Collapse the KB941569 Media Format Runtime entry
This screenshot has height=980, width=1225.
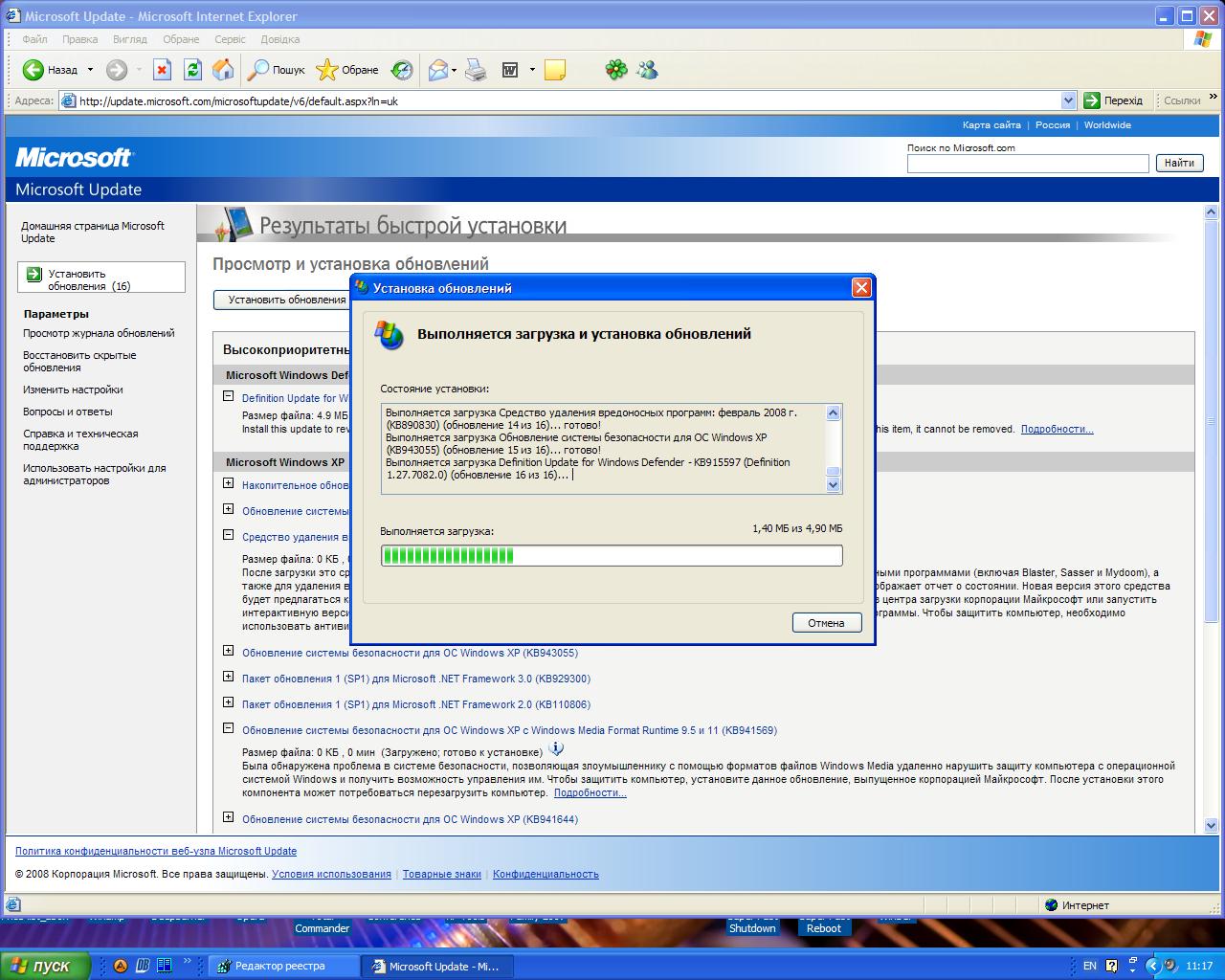pyautogui.click(x=228, y=728)
